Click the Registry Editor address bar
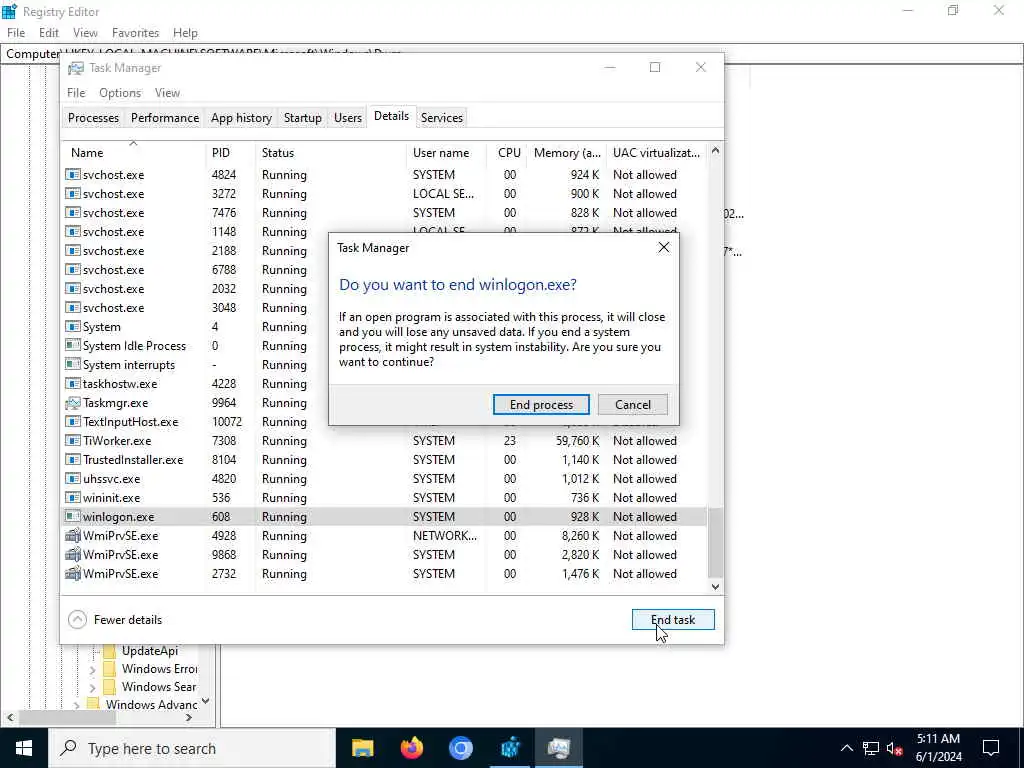 click(511, 54)
